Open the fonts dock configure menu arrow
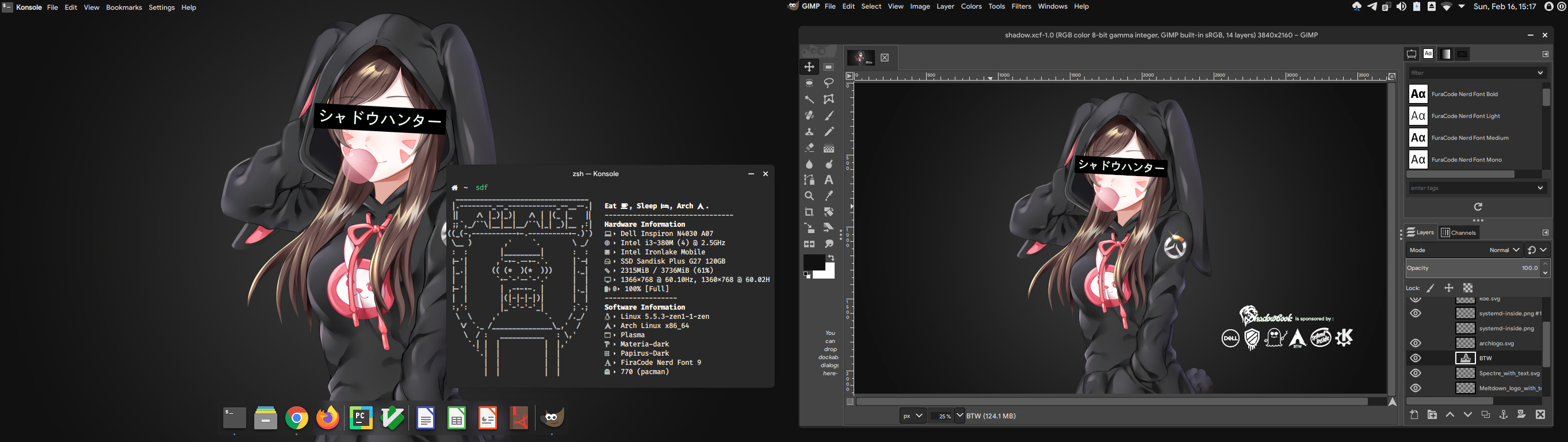Image resolution: width=1568 pixels, height=442 pixels. click(x=1546, y=54)
